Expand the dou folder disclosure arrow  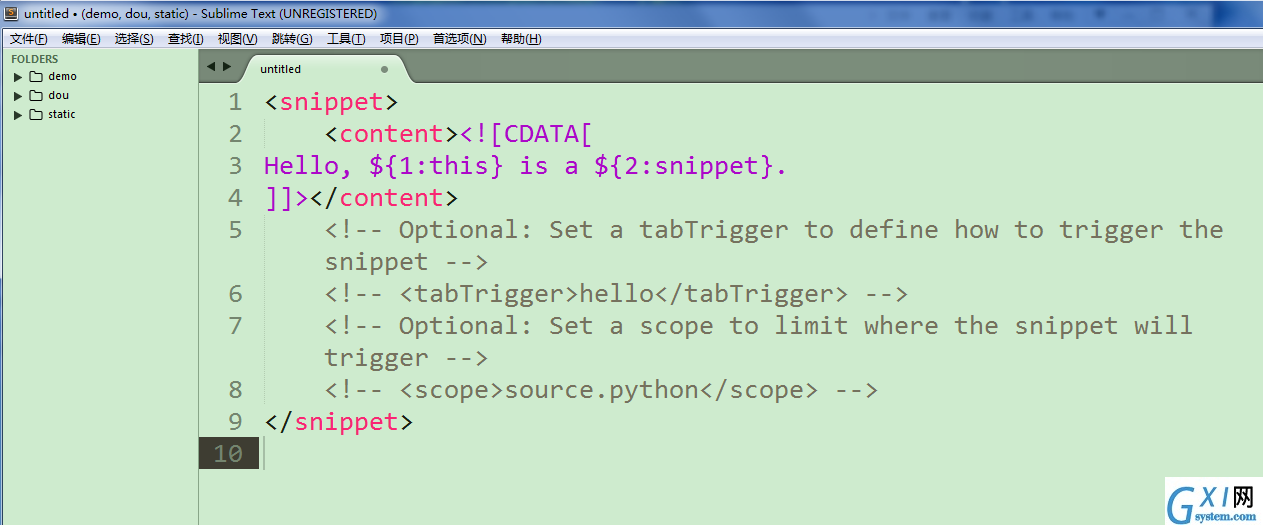[18, 96]
